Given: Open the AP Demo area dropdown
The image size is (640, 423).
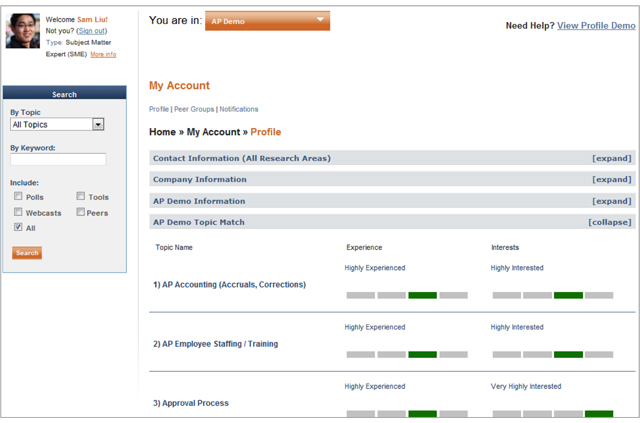Looking at the screenshot, I should 267,21.
